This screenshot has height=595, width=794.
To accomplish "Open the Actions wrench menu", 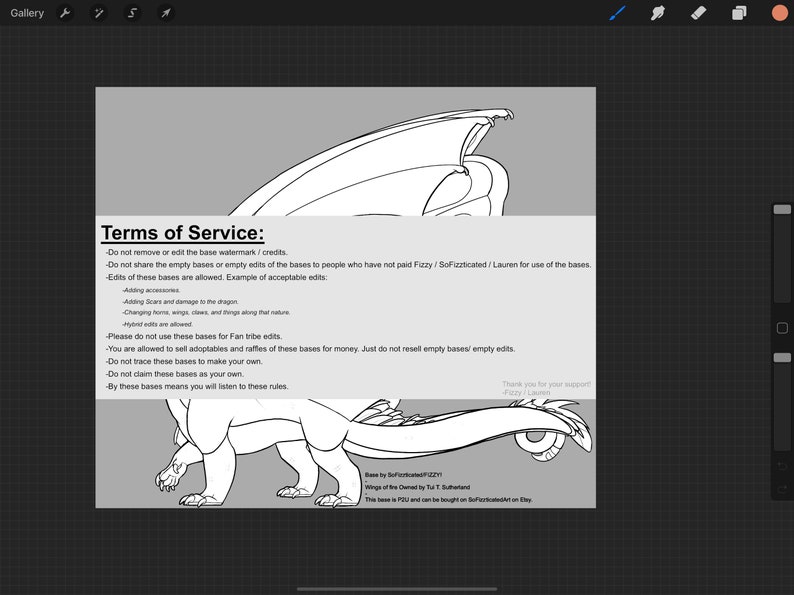I will pos(65,13).
